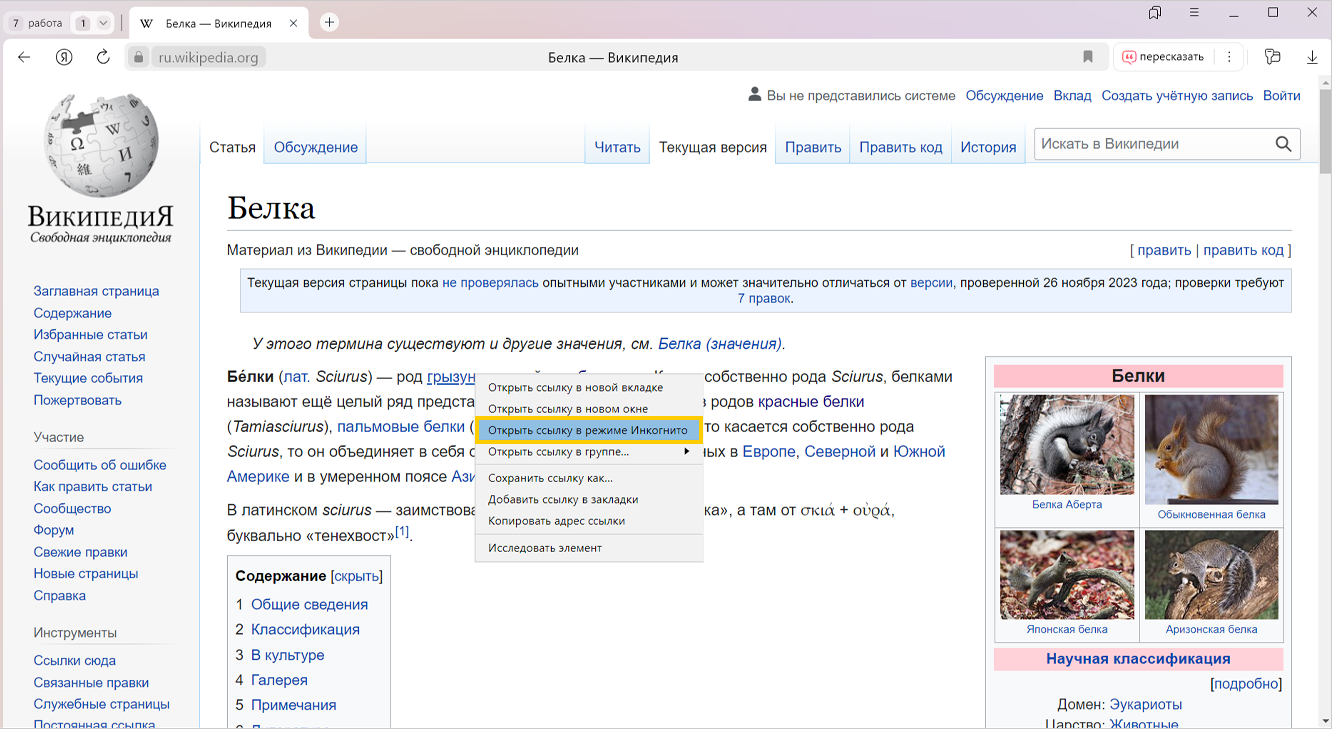This screenshot has height=729, width=1332.
Task: Click the browser back arrow
Action: click(x=25, y=57)
